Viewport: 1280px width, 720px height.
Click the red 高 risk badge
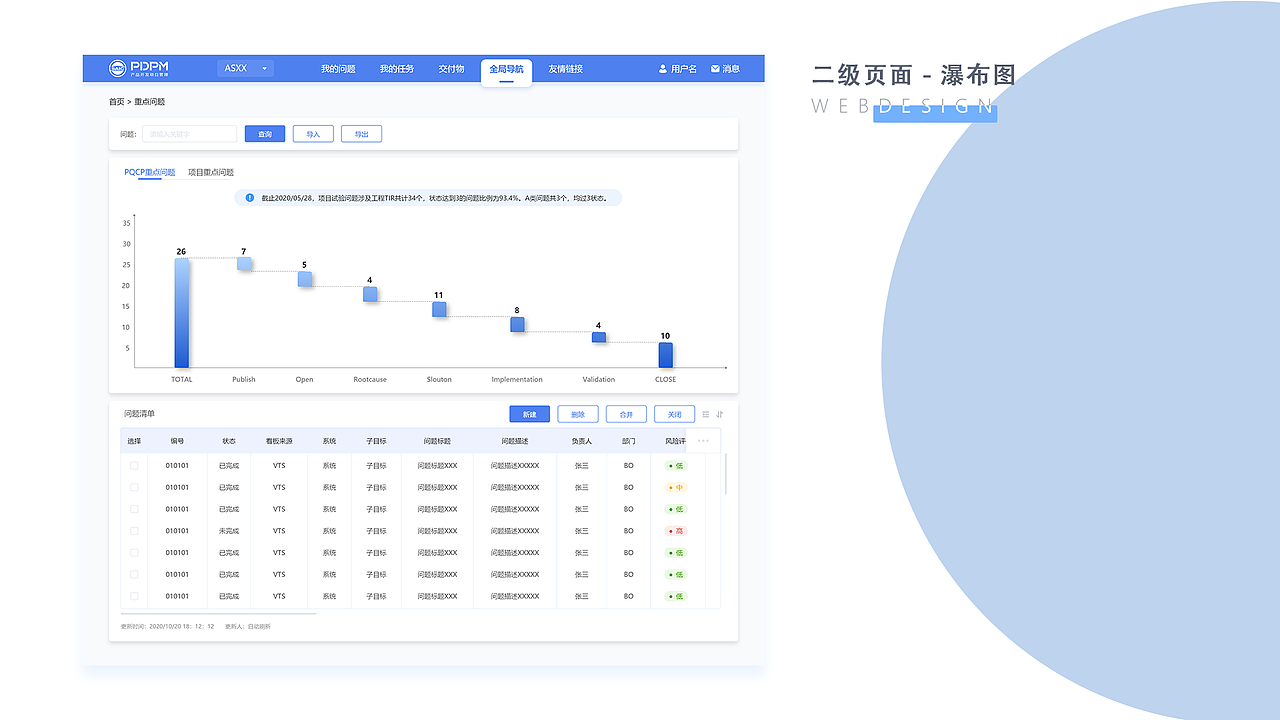pos(676,531)
